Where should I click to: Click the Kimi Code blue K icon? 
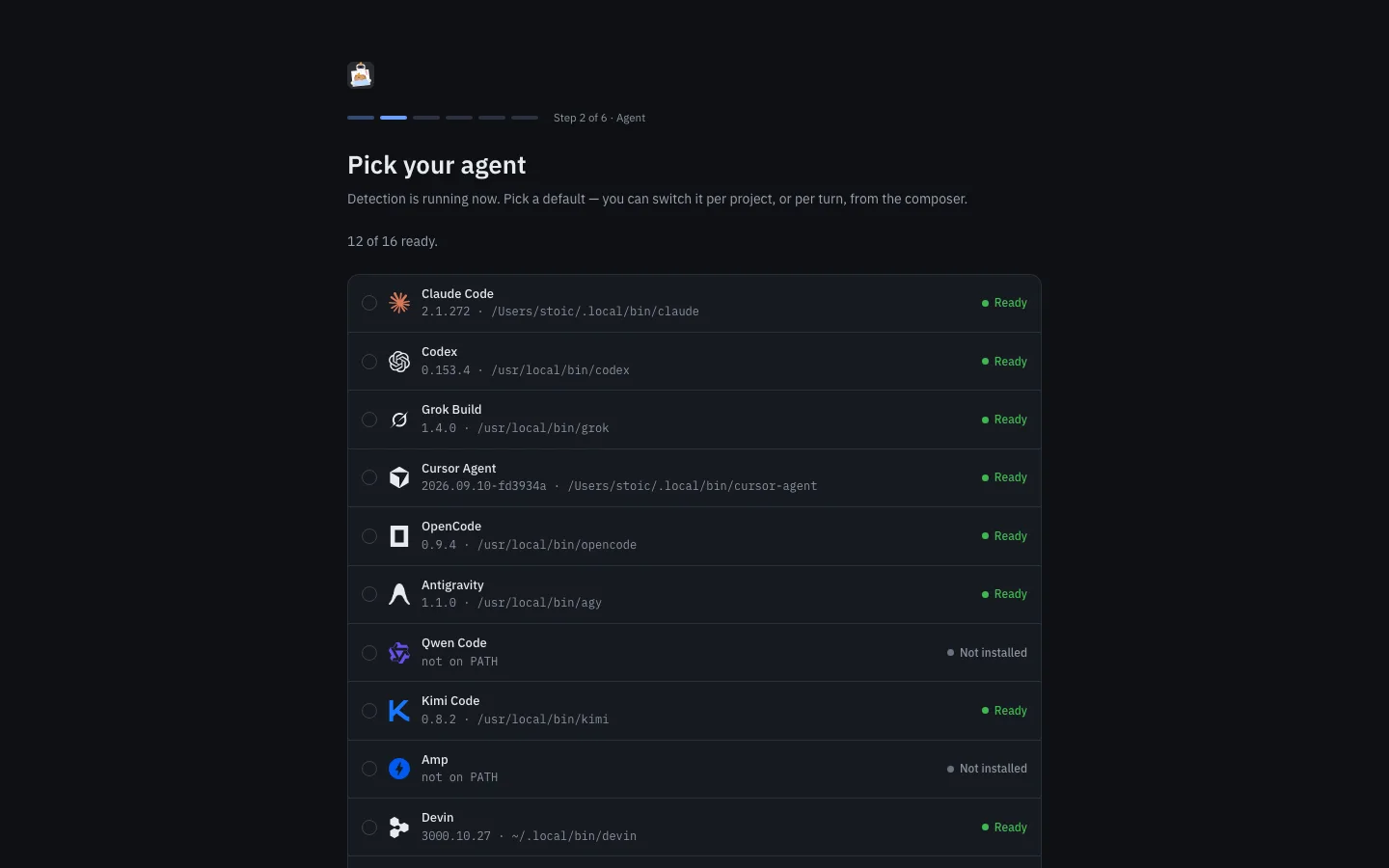click(399, 711)
